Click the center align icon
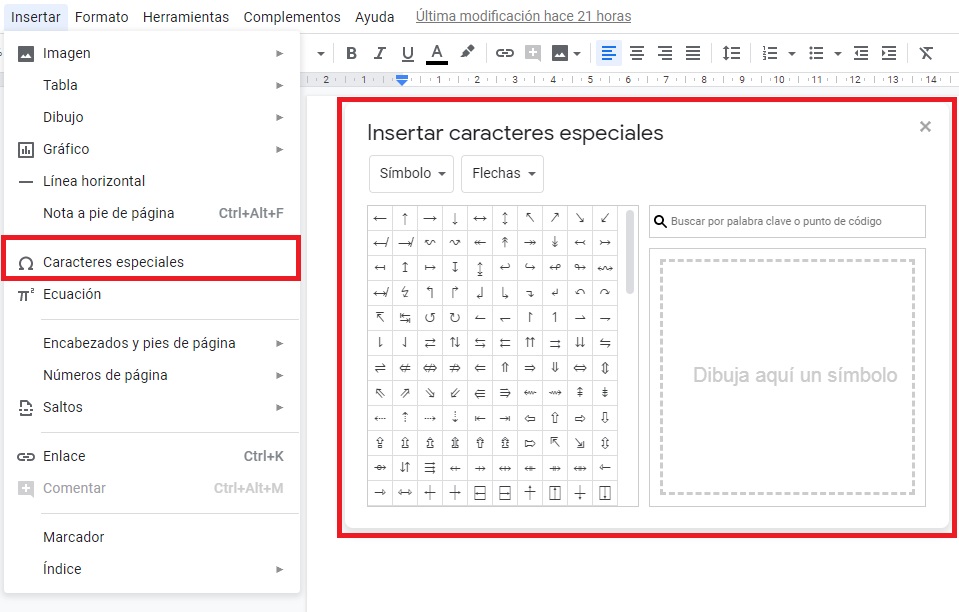 636,53
